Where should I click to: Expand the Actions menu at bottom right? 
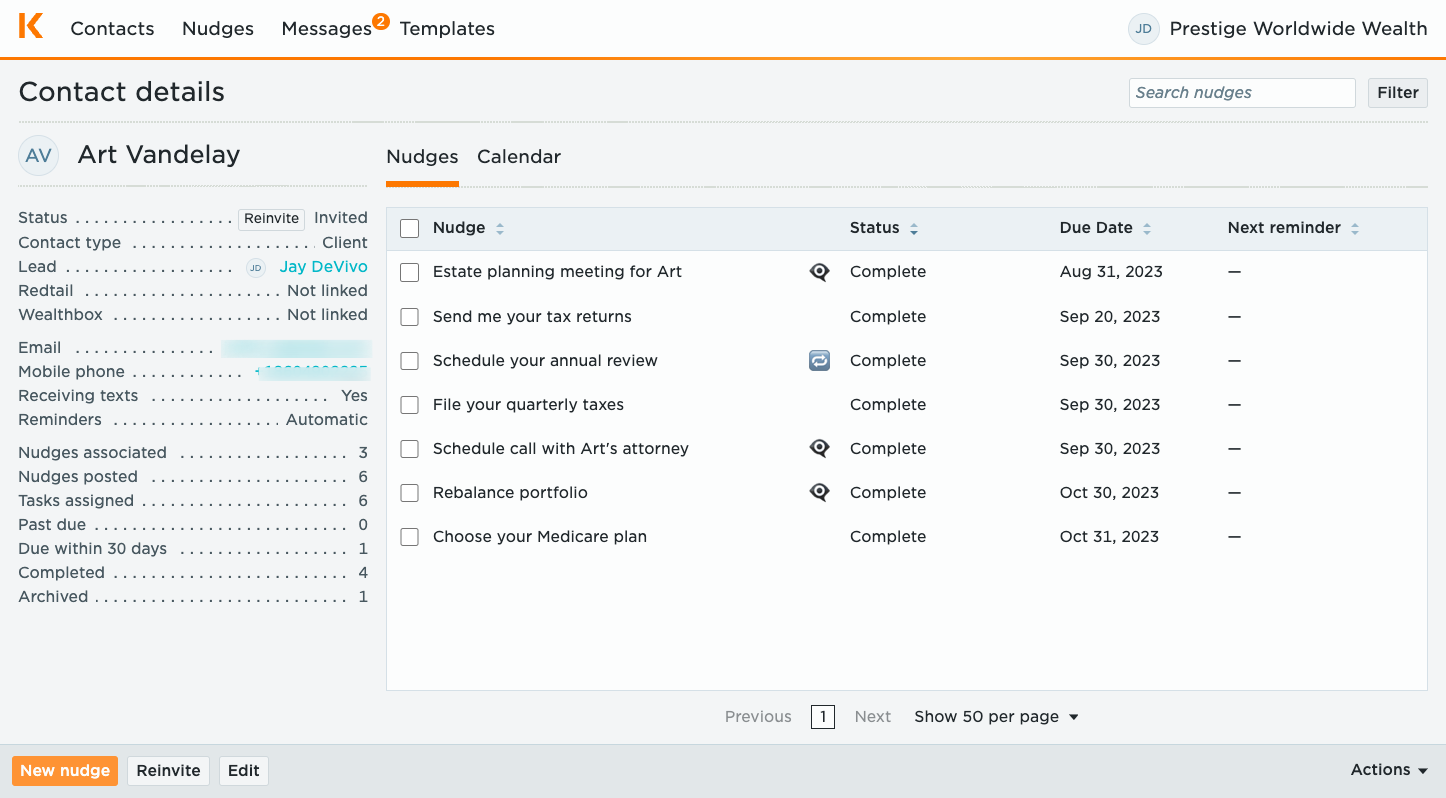coord(1388,770)
